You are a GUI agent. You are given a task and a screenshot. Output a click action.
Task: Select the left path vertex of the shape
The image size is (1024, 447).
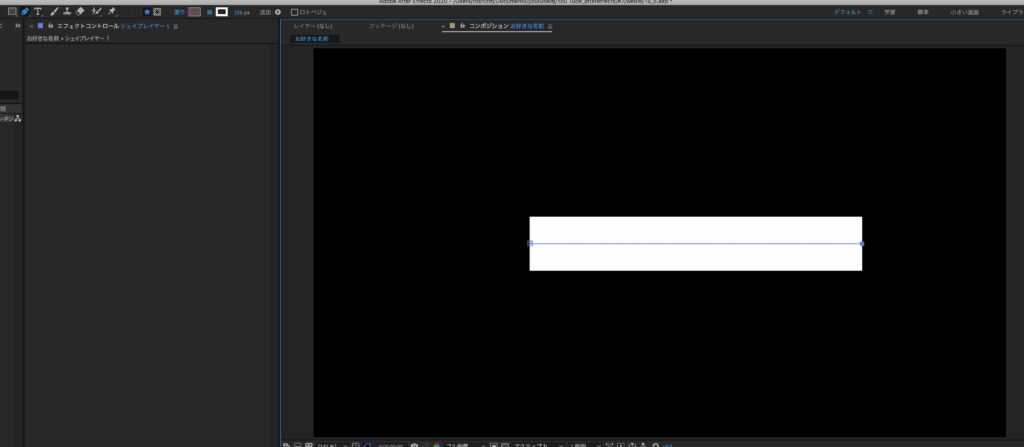pos(530,243)
